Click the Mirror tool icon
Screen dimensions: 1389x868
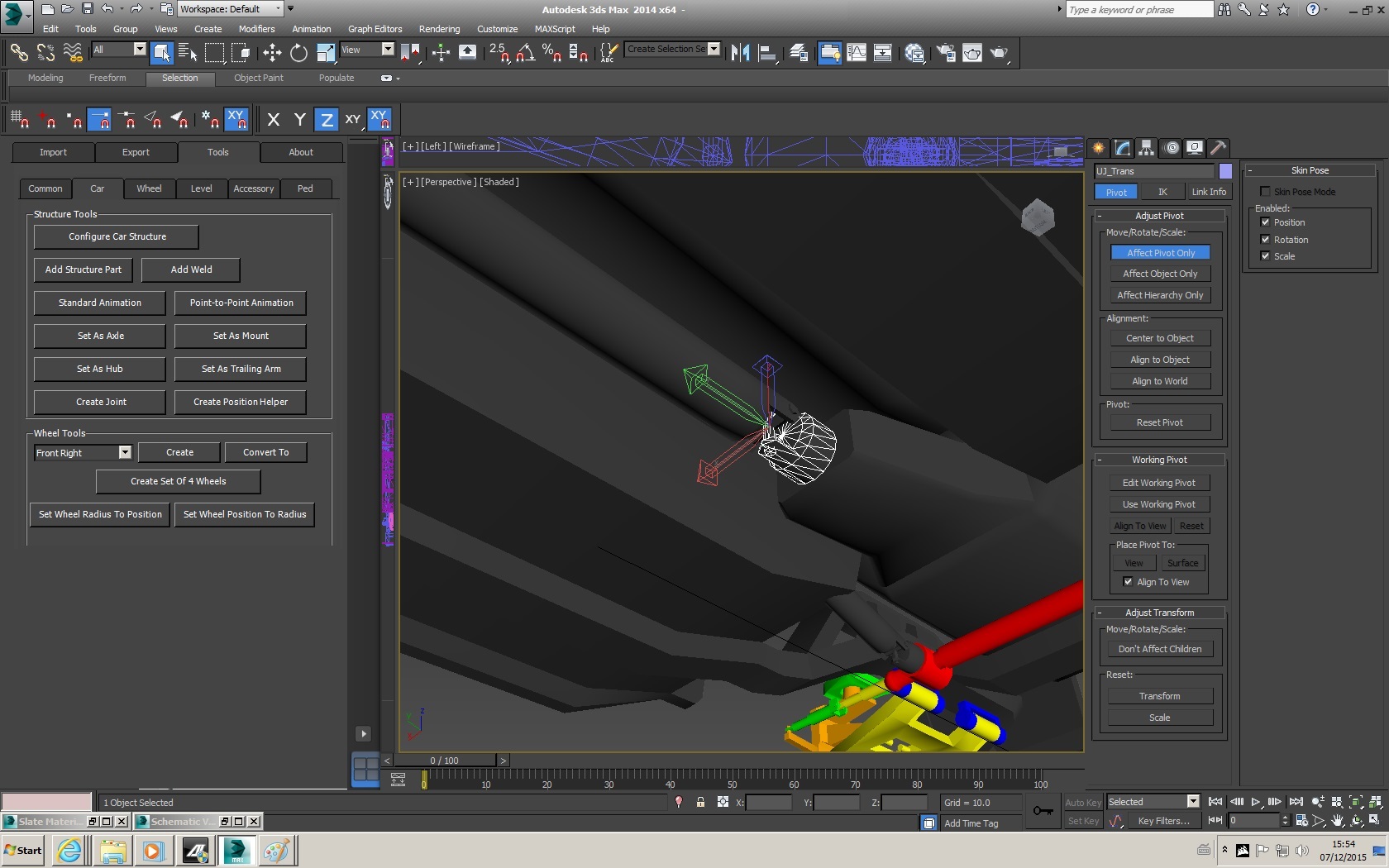point(740,53)
